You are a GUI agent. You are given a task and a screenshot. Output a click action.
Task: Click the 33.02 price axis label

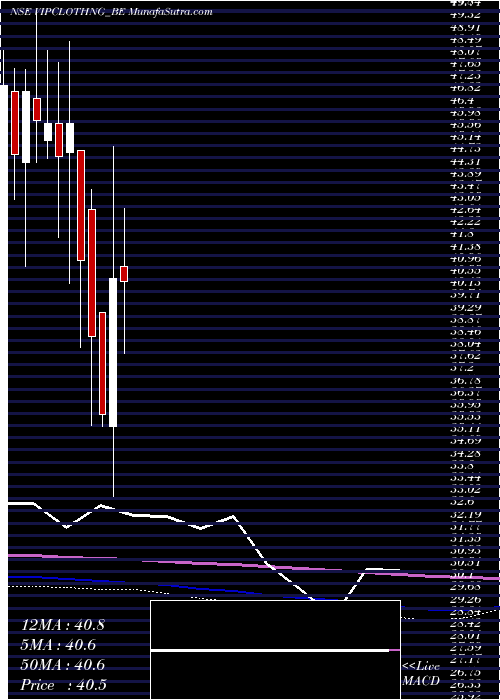point(466,490)
